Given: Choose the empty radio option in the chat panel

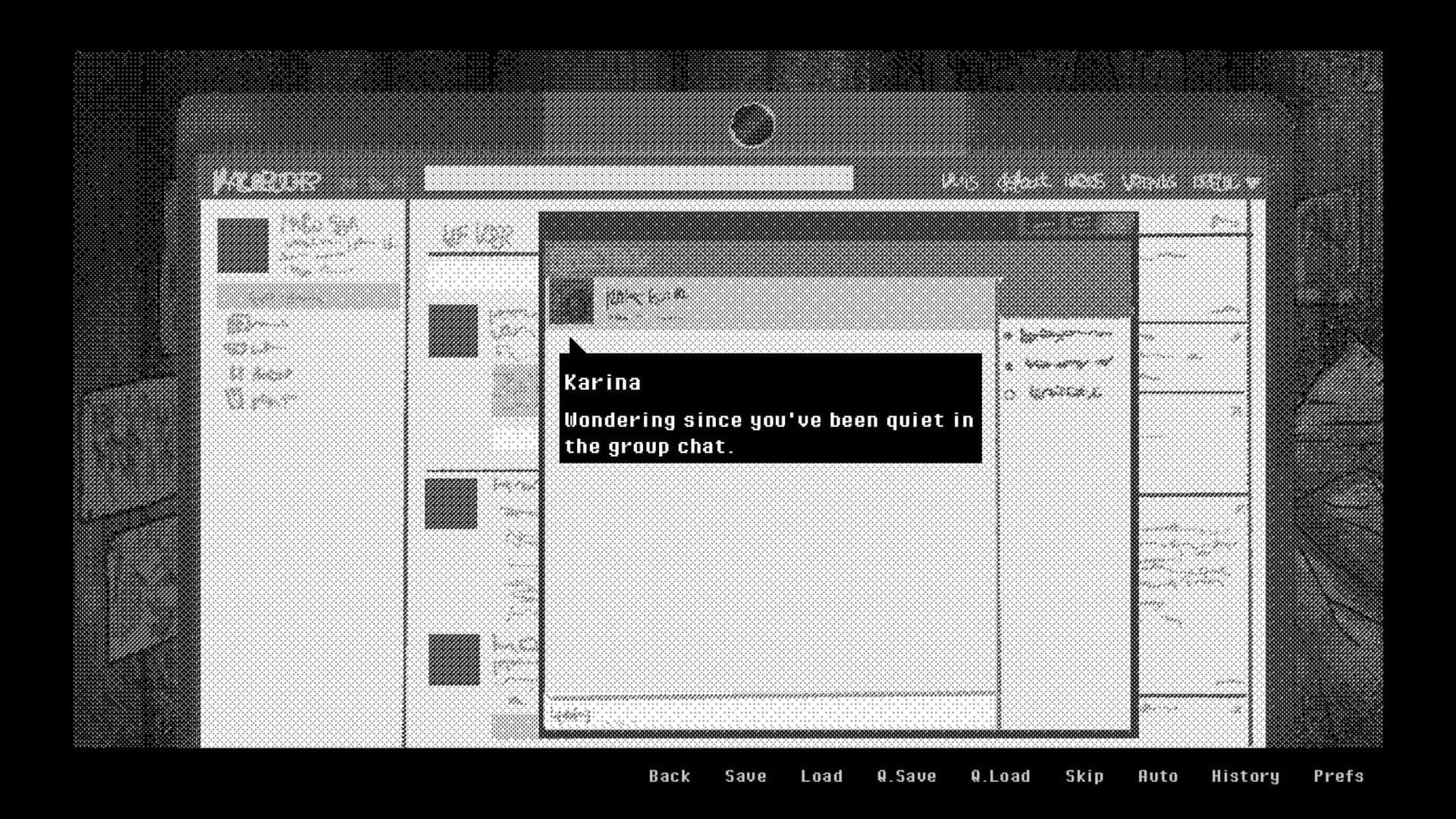Looking at the screenshot, I should pos(1009,394).
